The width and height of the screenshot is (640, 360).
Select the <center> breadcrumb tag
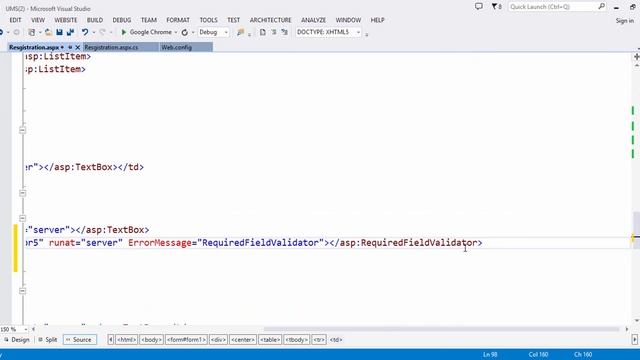[x=243, y=340]
